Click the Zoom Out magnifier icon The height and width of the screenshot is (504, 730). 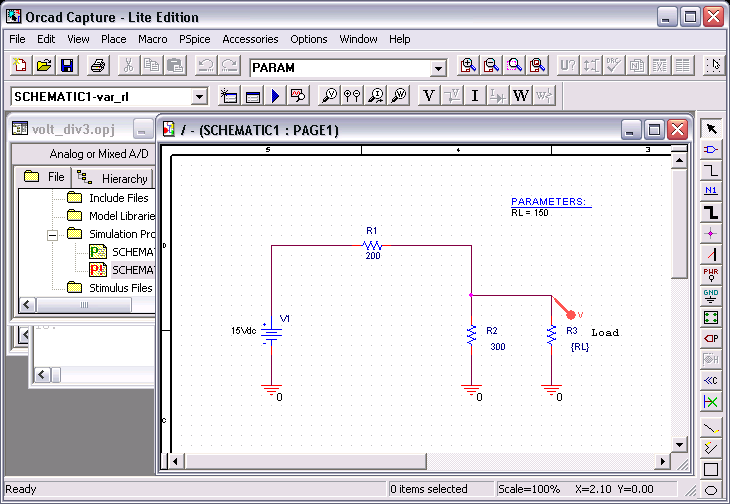[491, 66]
